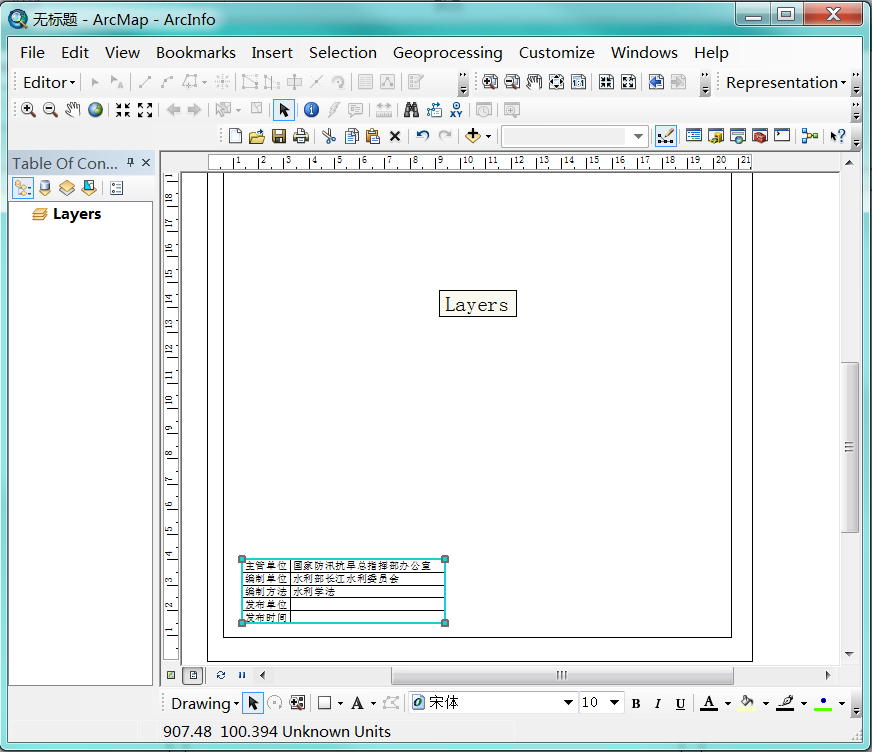Choose the Select Elements arrow tool

(x=284, y=110)
